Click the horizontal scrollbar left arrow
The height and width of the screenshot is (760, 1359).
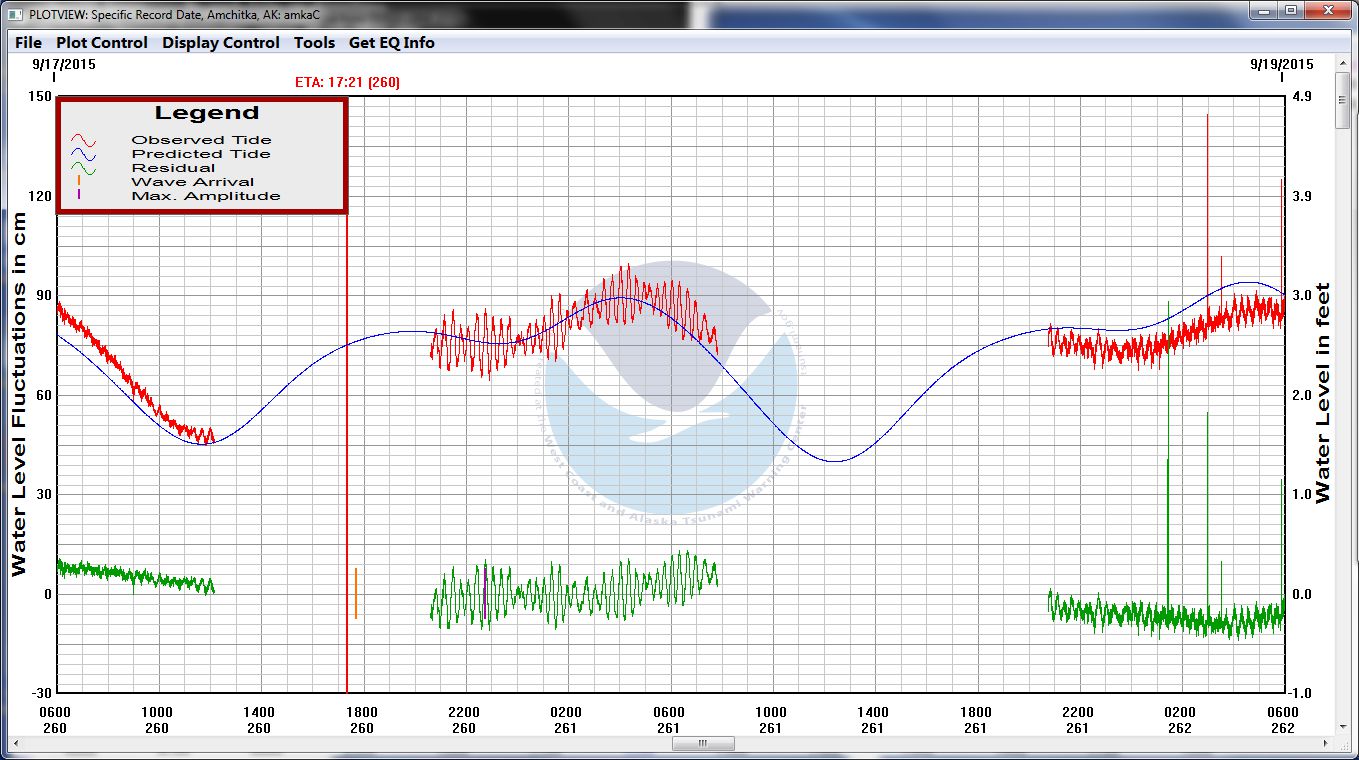pos(17,744)
